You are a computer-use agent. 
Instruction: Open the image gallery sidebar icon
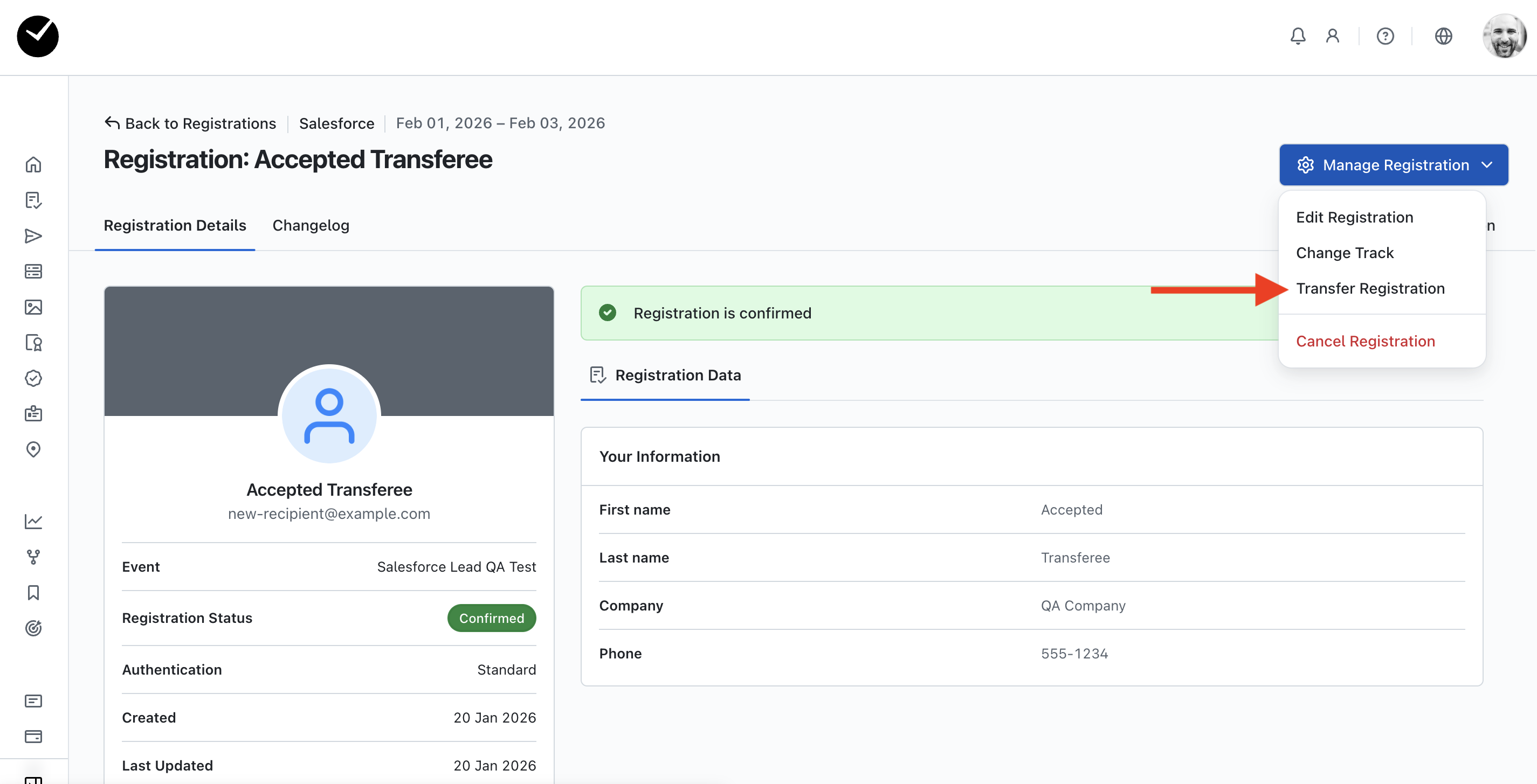pyautogui.click(x=33, y=307)
